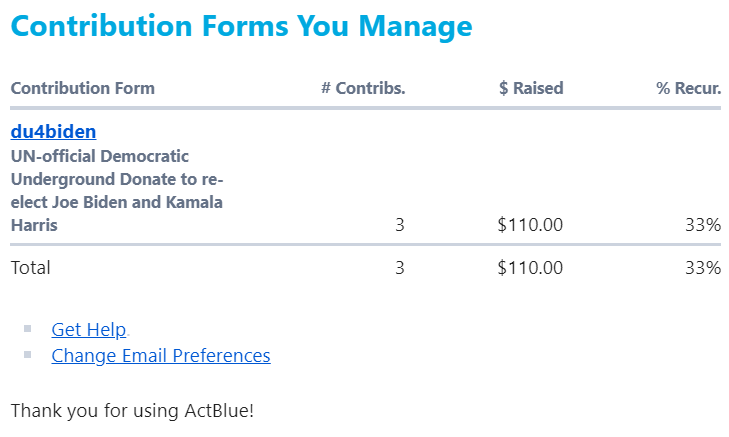Click the Contribution Forms You Manage heading
Image resolution: width=729 pixels, height=437 pixels.
(x=241, y=27)
